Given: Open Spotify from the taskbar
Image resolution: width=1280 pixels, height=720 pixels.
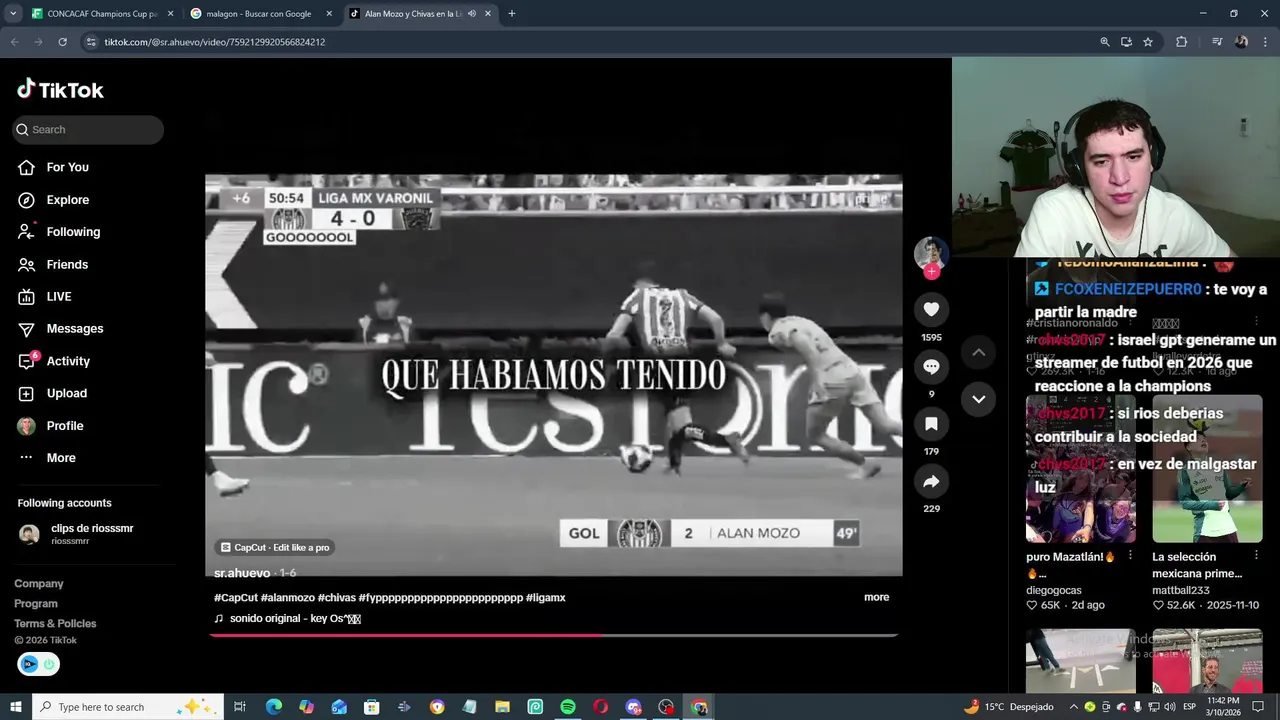Looking at the screenshot, I should pyautogui.click(x=568, y=707).
